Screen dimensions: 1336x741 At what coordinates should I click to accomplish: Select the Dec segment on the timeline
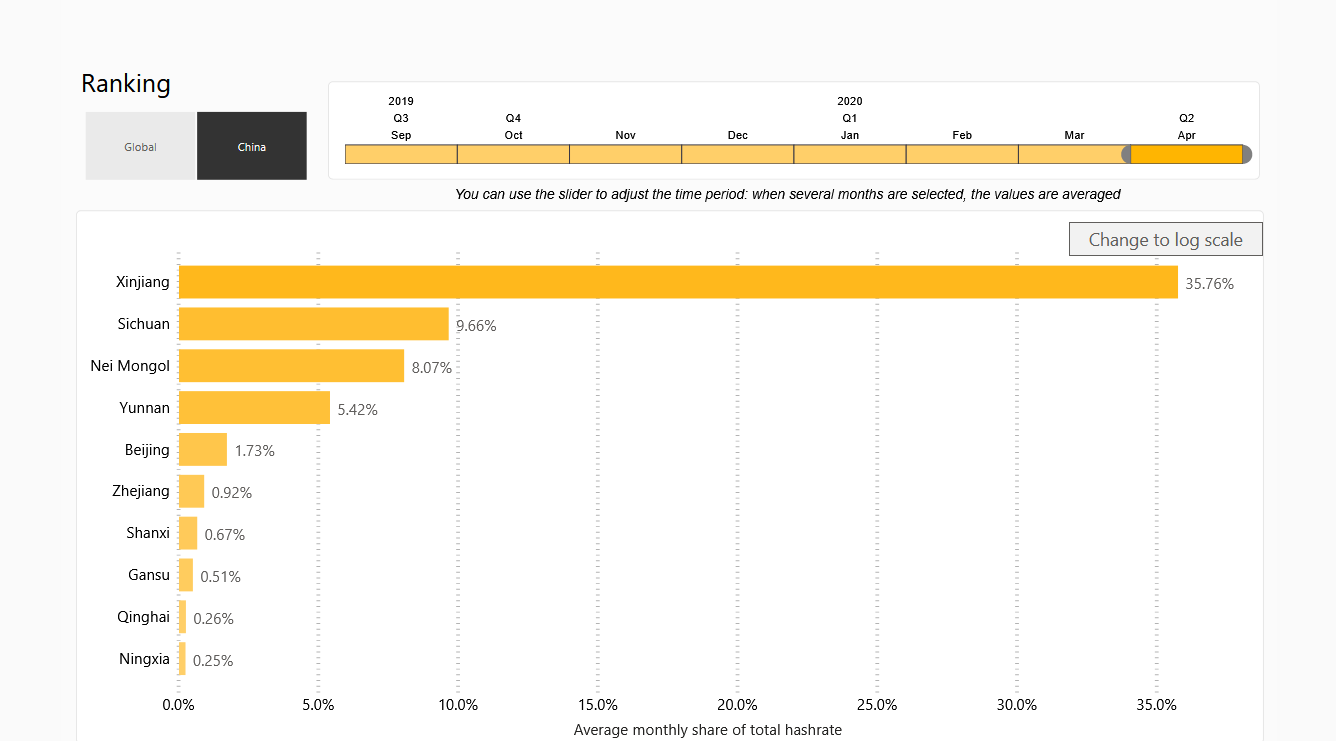click(737, 154)
